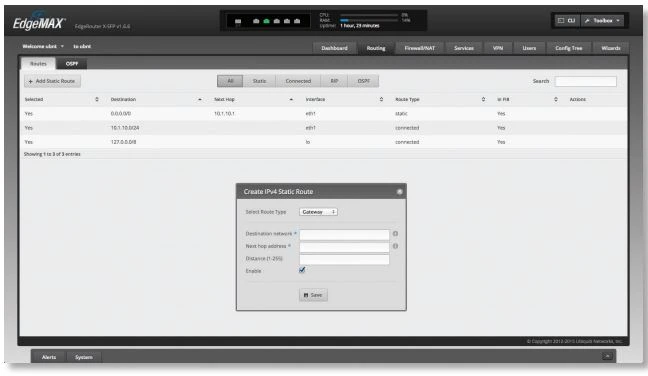Focus the routes Search field

point(586,81)
